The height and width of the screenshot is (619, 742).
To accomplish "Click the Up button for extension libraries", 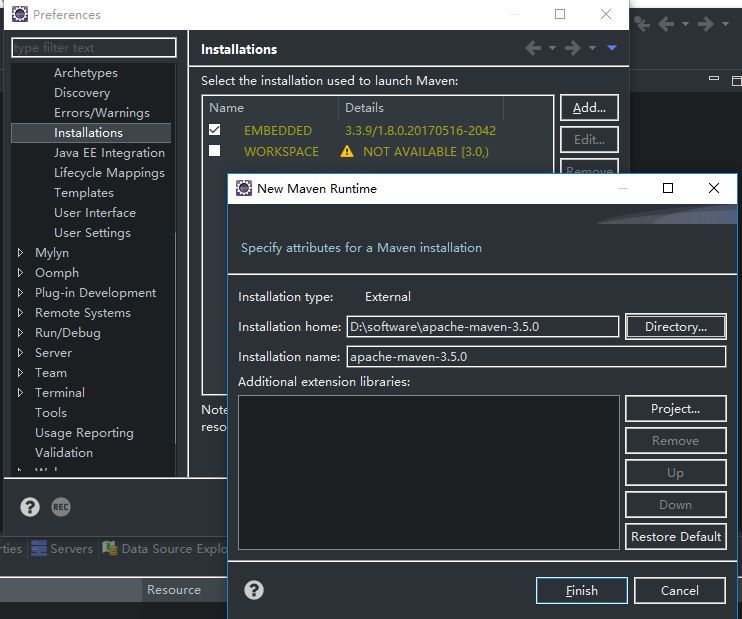I will click(x=676, y=473).
